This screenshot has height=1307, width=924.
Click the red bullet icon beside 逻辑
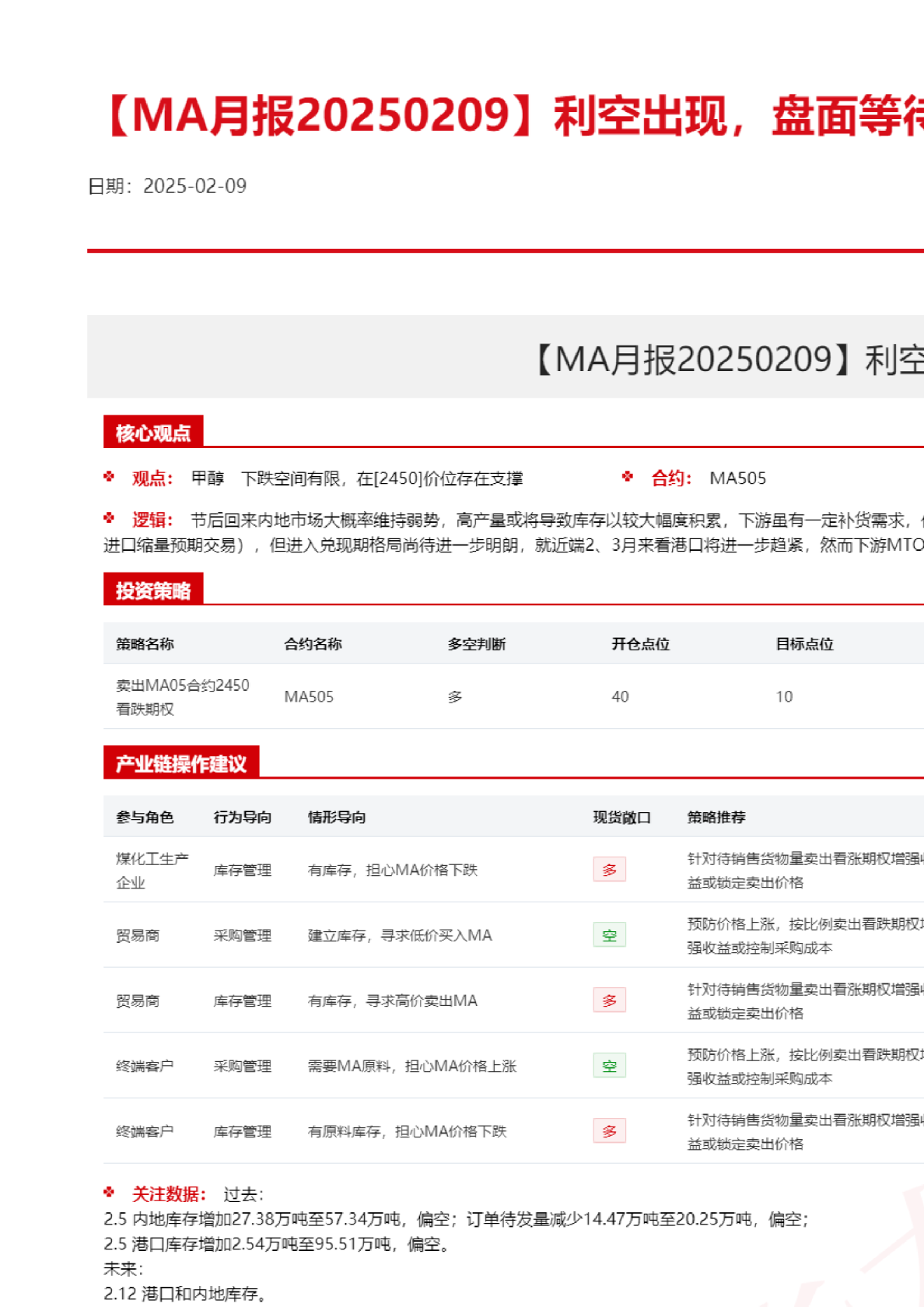coord(109,518)
